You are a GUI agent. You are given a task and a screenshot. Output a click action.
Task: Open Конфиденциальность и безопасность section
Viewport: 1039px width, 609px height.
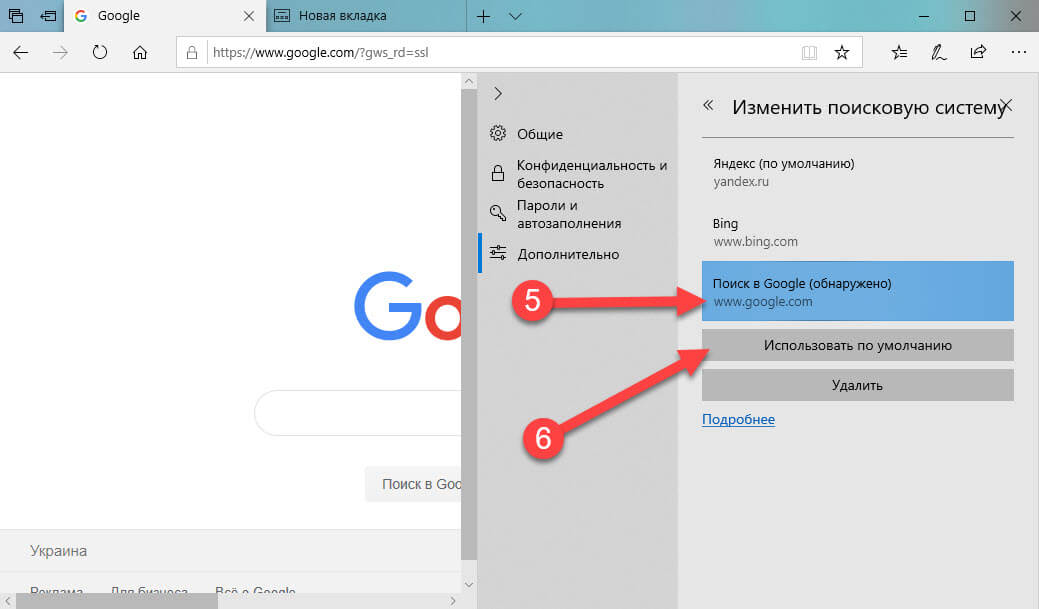click(578, 174)
